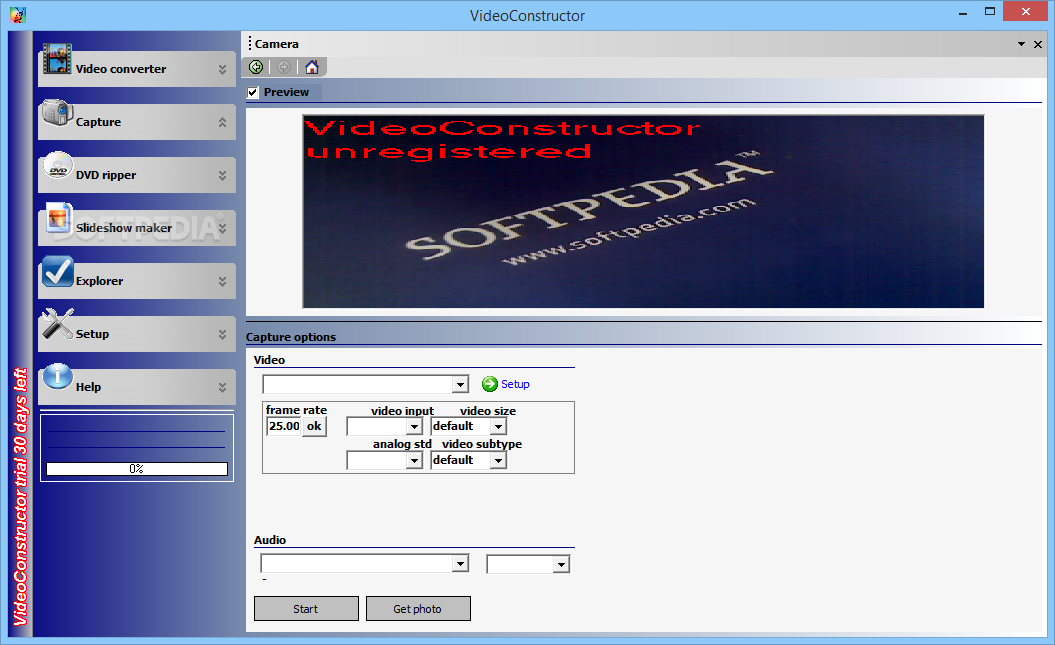1055x645 pixels.
Task: Expand the Slideshow maker section
Action: 222,229
